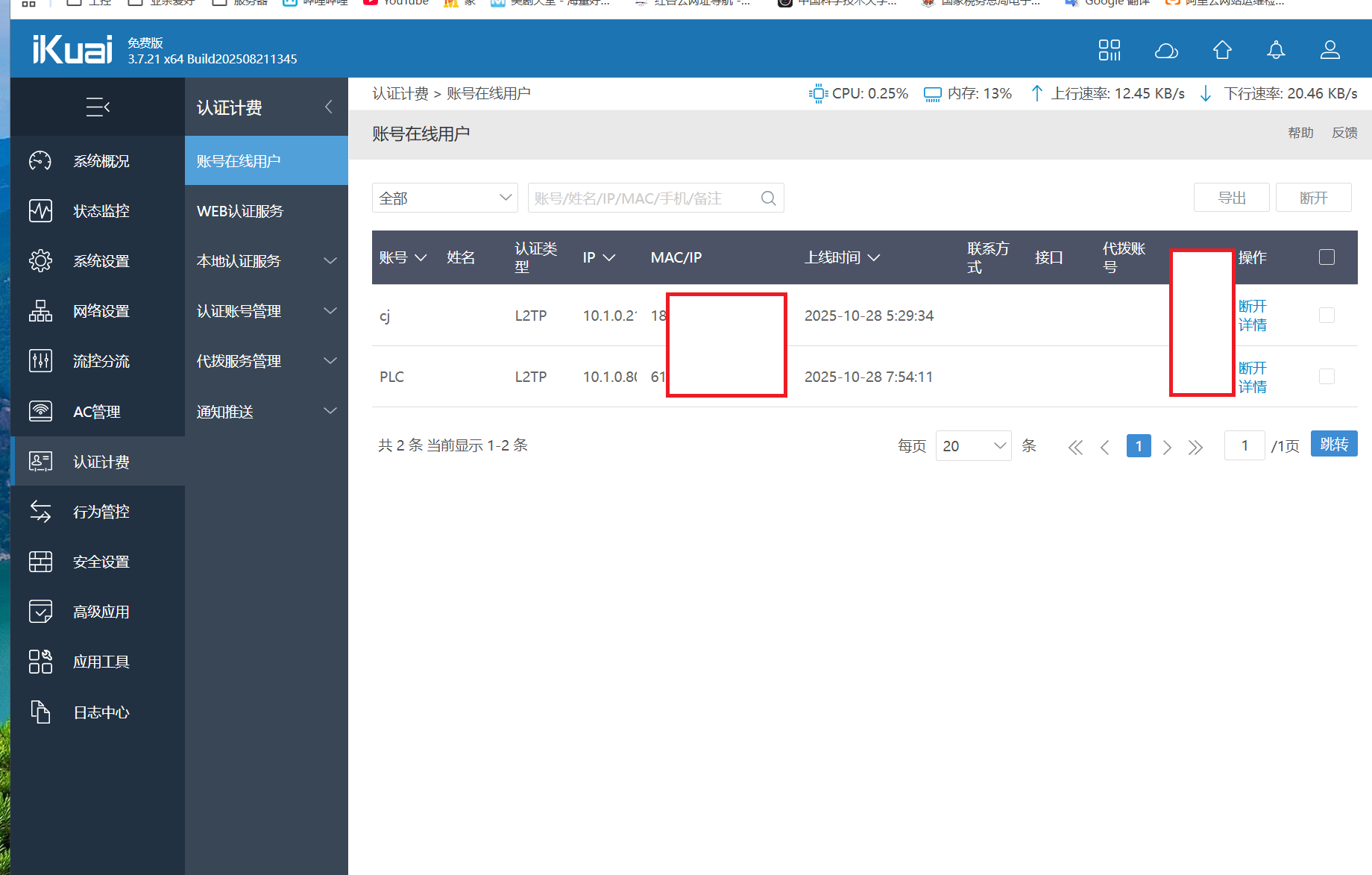Go to last page double-arrow icon
The image size is (1372, 875).
pyautogui.click(x=1195, y=447)
